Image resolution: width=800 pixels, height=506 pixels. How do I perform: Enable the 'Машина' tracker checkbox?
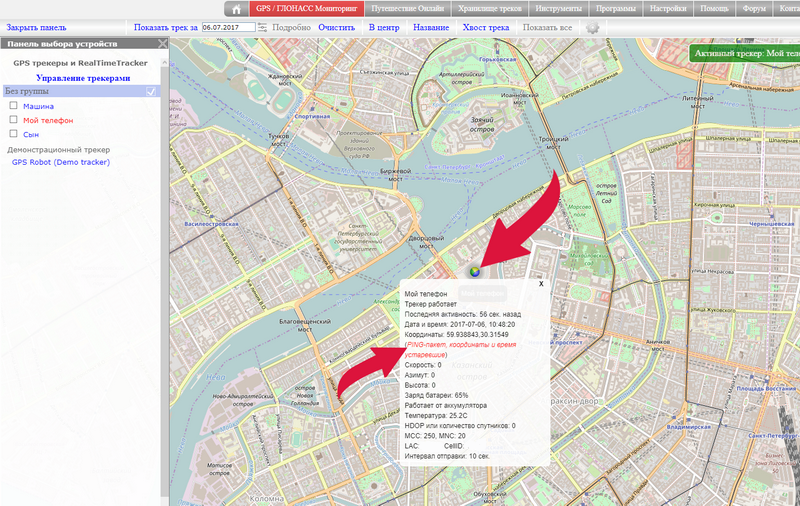13,105
